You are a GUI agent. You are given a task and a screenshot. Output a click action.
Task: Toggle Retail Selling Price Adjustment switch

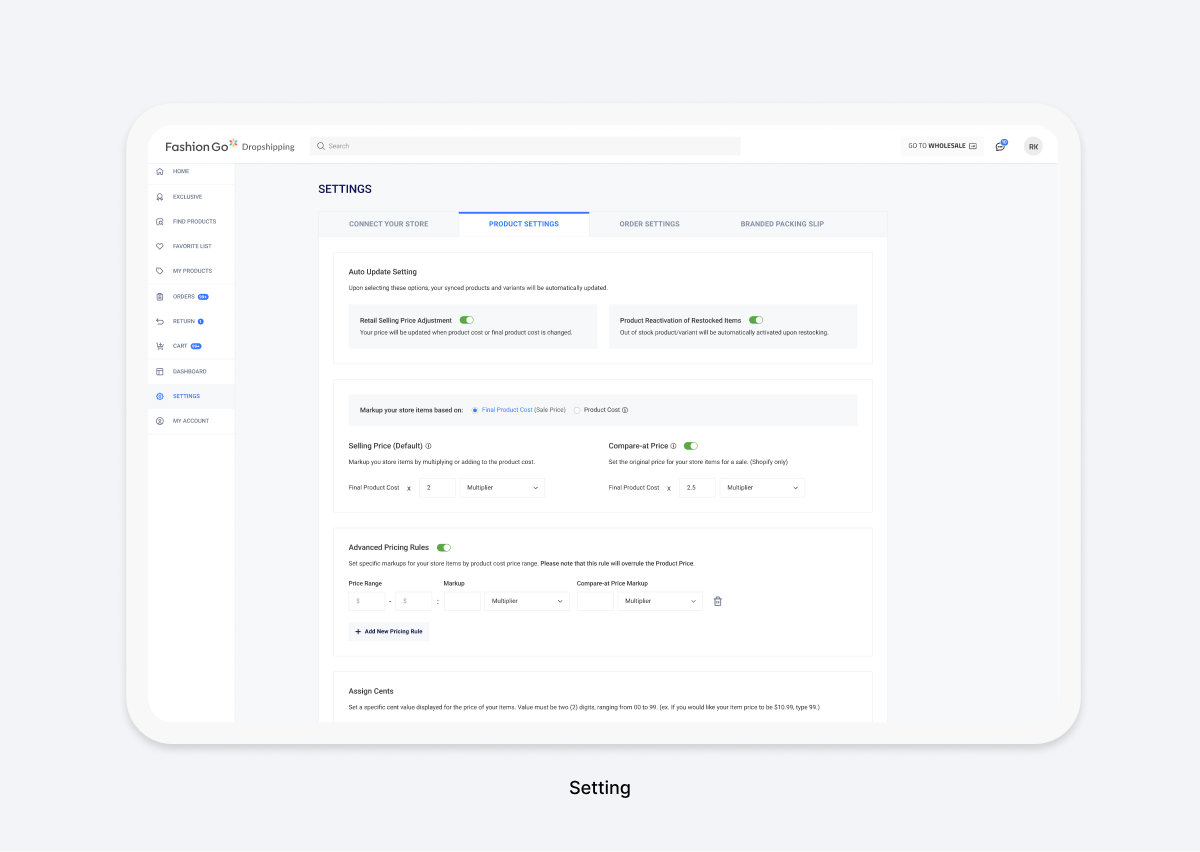[467, 320]
